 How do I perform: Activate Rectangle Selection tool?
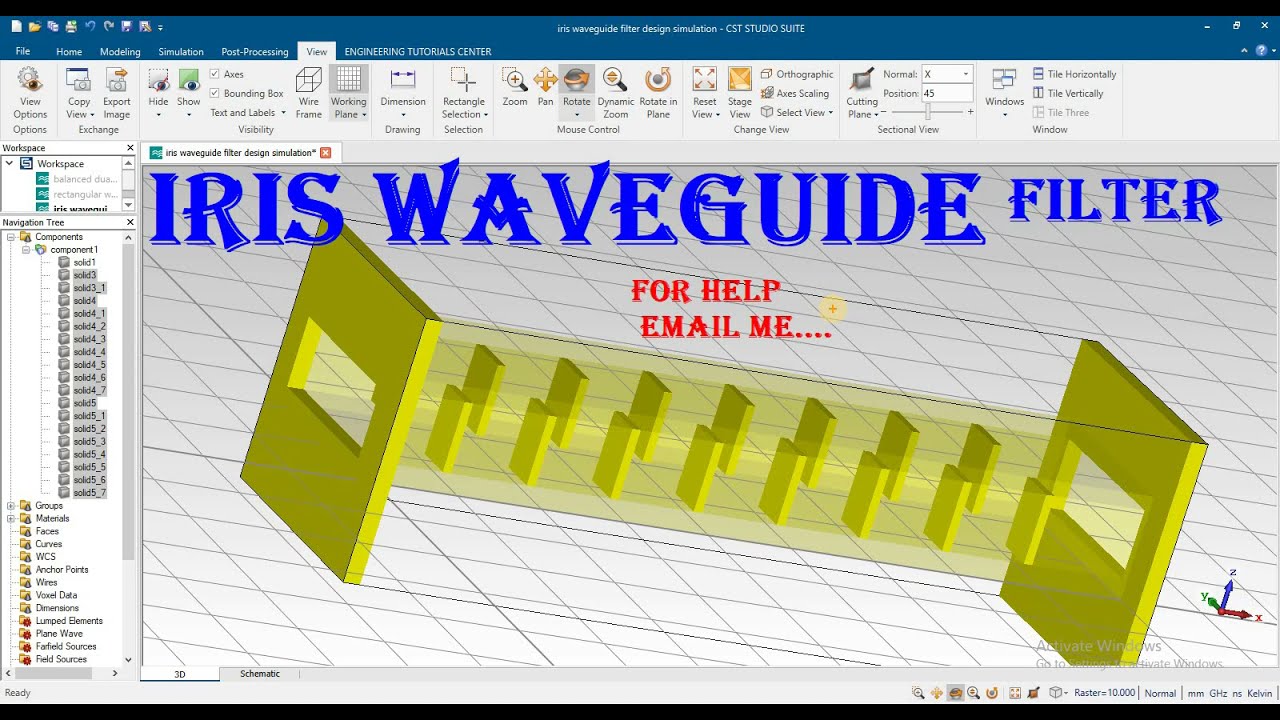click(463, 92)
